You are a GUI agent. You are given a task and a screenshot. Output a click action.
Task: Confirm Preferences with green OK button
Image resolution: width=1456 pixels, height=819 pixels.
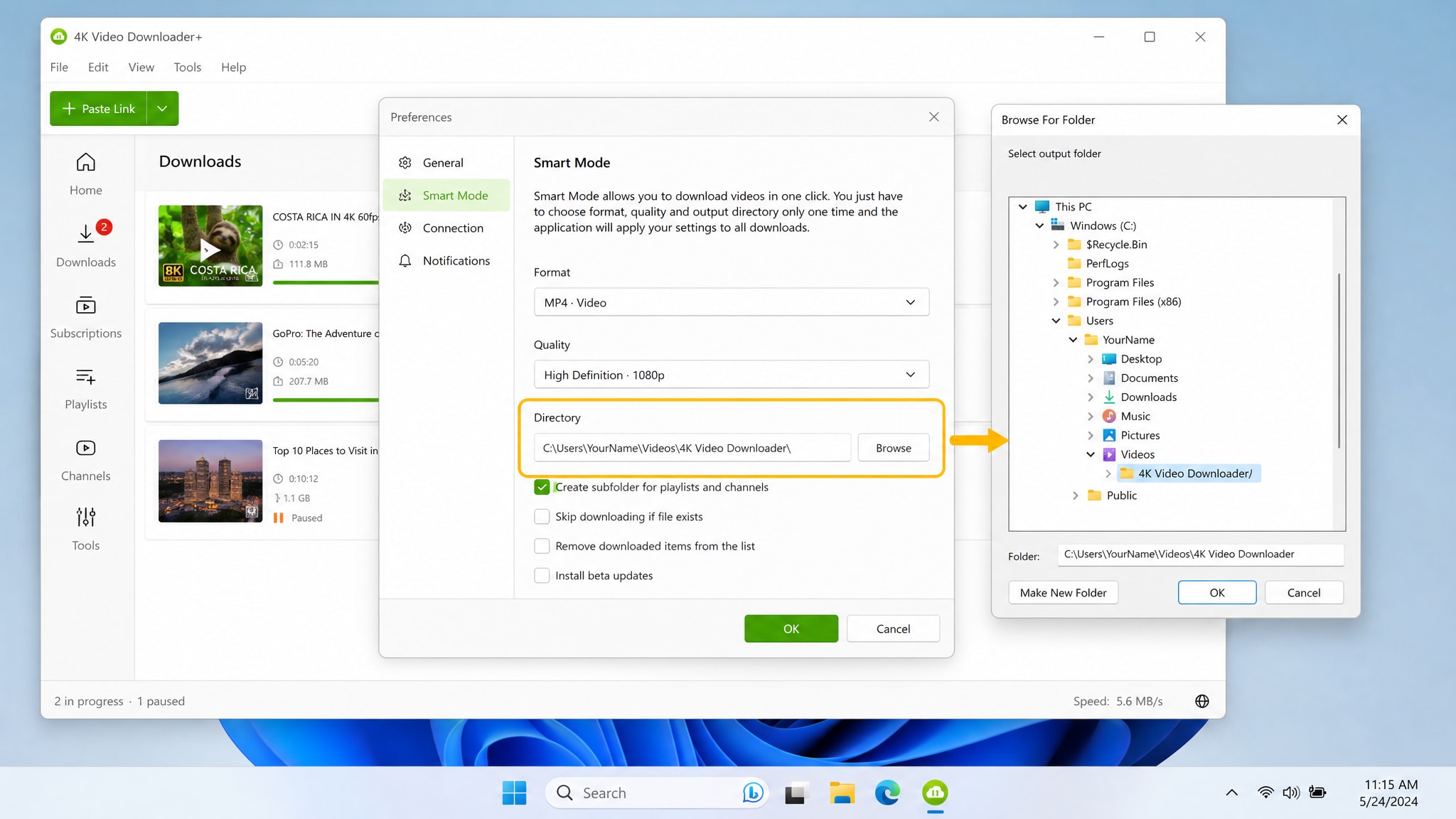click(x=791, y=628)
